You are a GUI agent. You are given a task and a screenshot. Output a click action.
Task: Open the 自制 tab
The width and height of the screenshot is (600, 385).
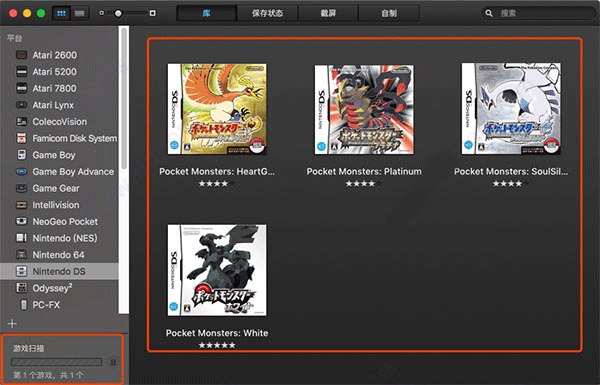click(x=389, y=13)
